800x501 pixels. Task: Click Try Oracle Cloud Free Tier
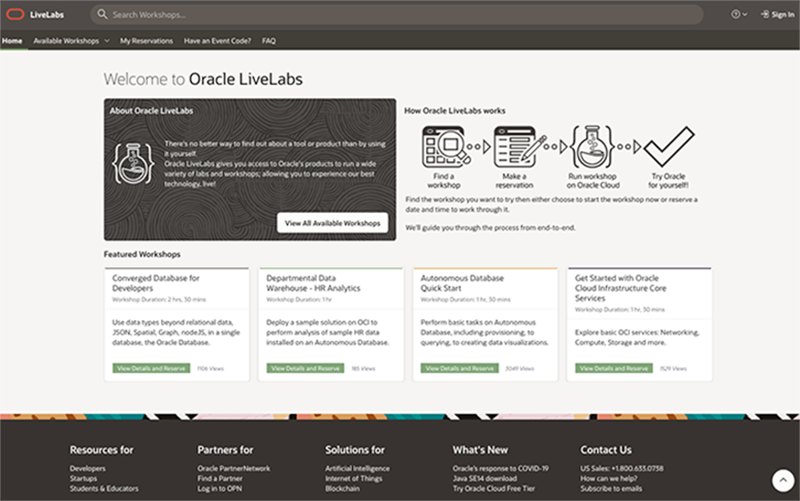tap(494, 489)
